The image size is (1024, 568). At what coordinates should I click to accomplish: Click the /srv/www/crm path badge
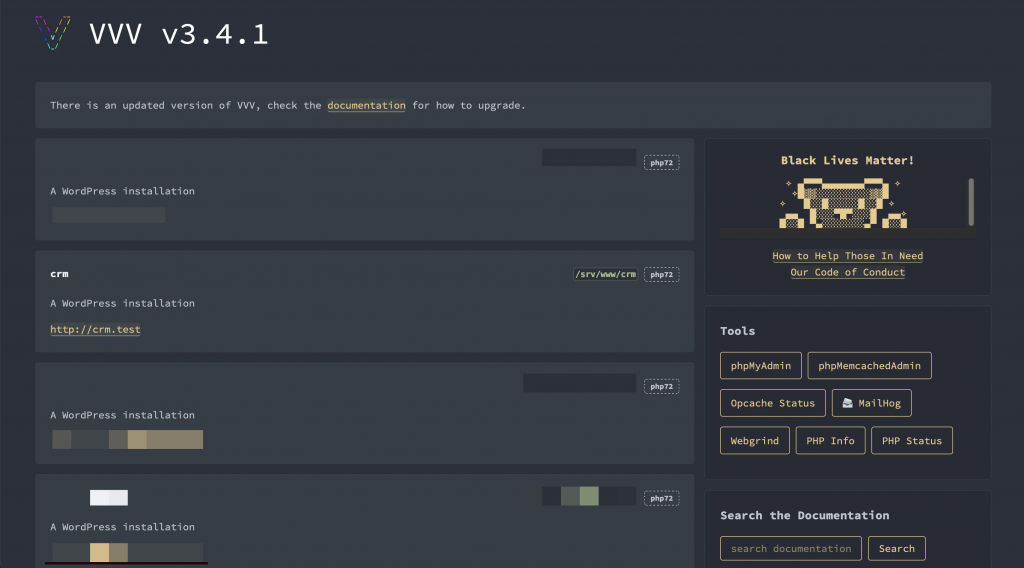coord(605,274)
